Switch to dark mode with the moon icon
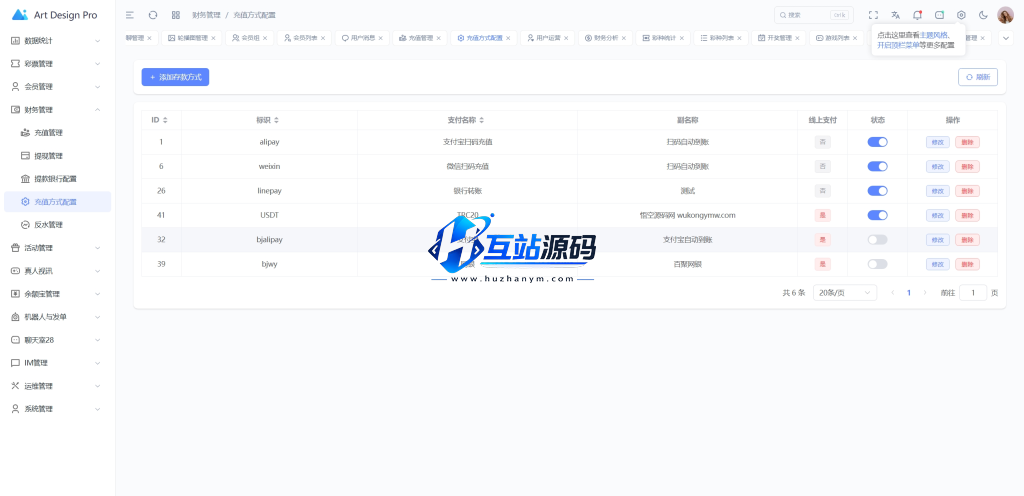 [984, 15]
